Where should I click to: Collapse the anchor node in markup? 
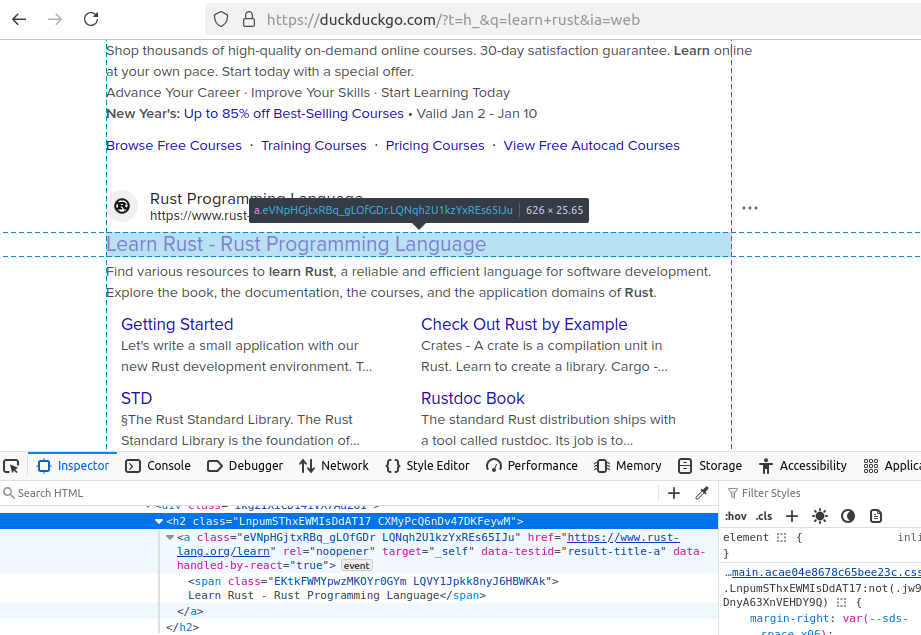170,537
